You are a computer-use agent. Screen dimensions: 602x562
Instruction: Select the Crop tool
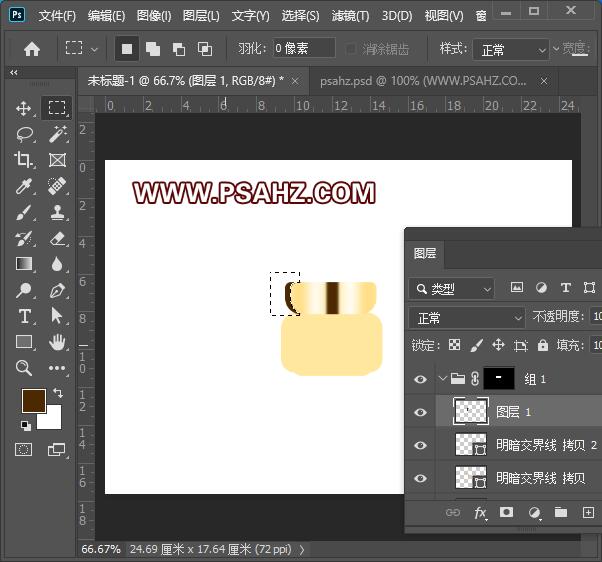[24, 160]
